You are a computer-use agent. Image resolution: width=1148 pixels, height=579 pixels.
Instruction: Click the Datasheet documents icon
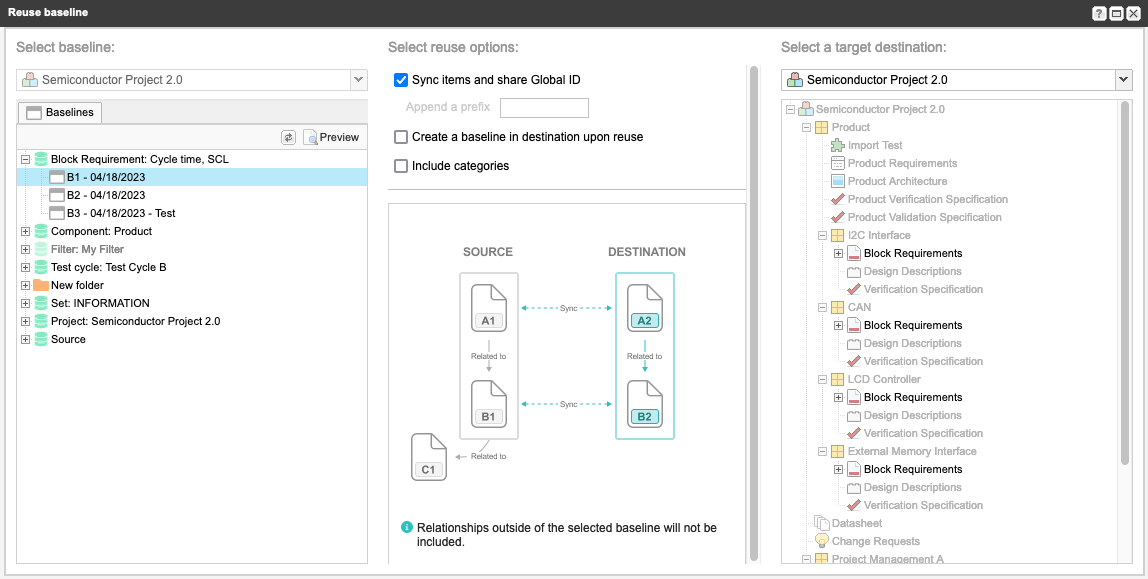pyautogui.click(x=821, y=523)
